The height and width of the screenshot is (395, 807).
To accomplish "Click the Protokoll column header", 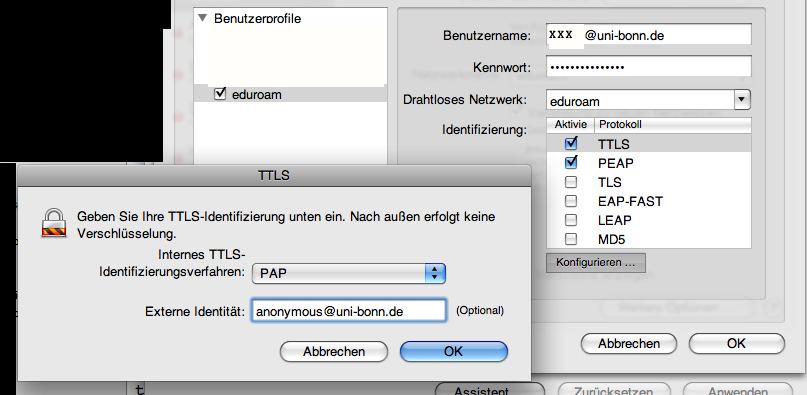I will pyautogui.click(x=673, y=125).
